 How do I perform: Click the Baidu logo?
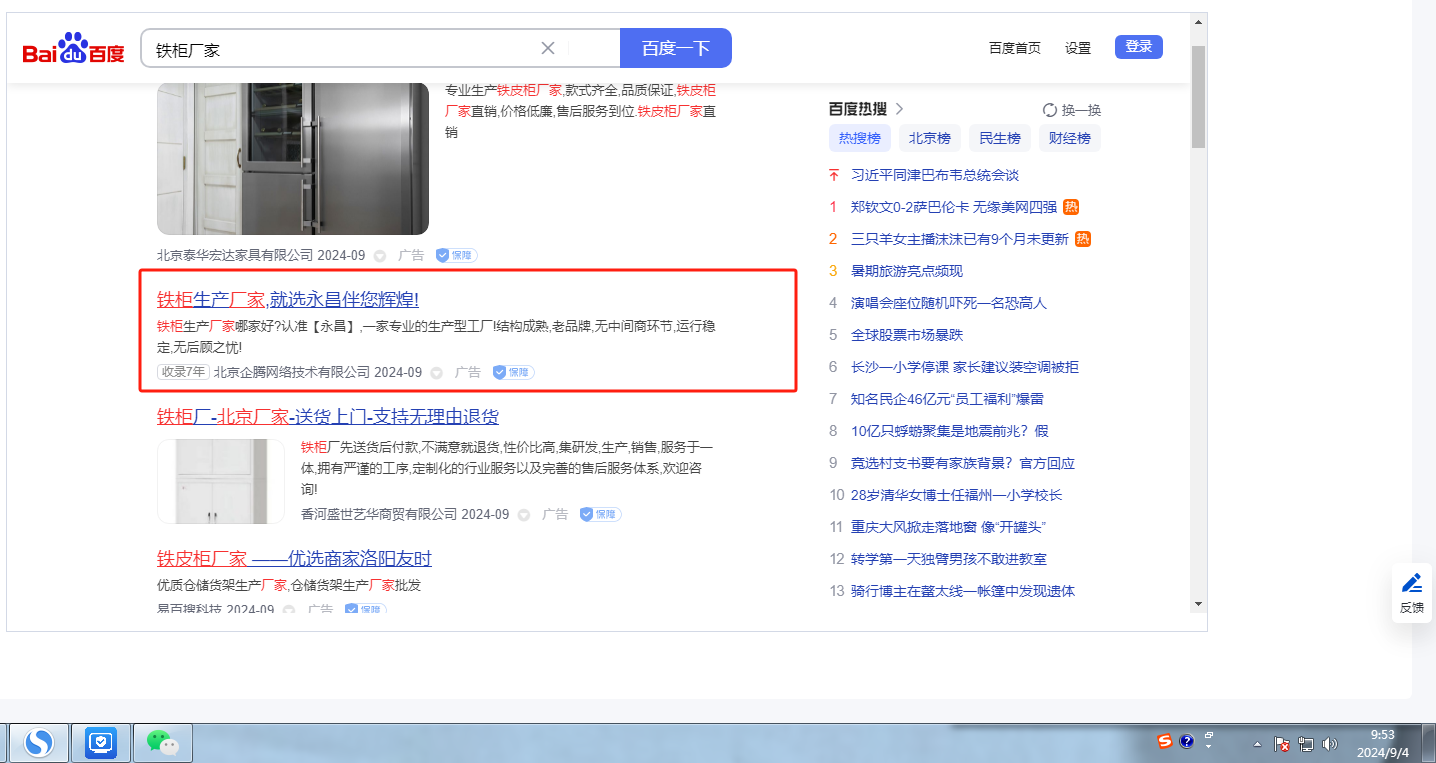pos(74,48)
